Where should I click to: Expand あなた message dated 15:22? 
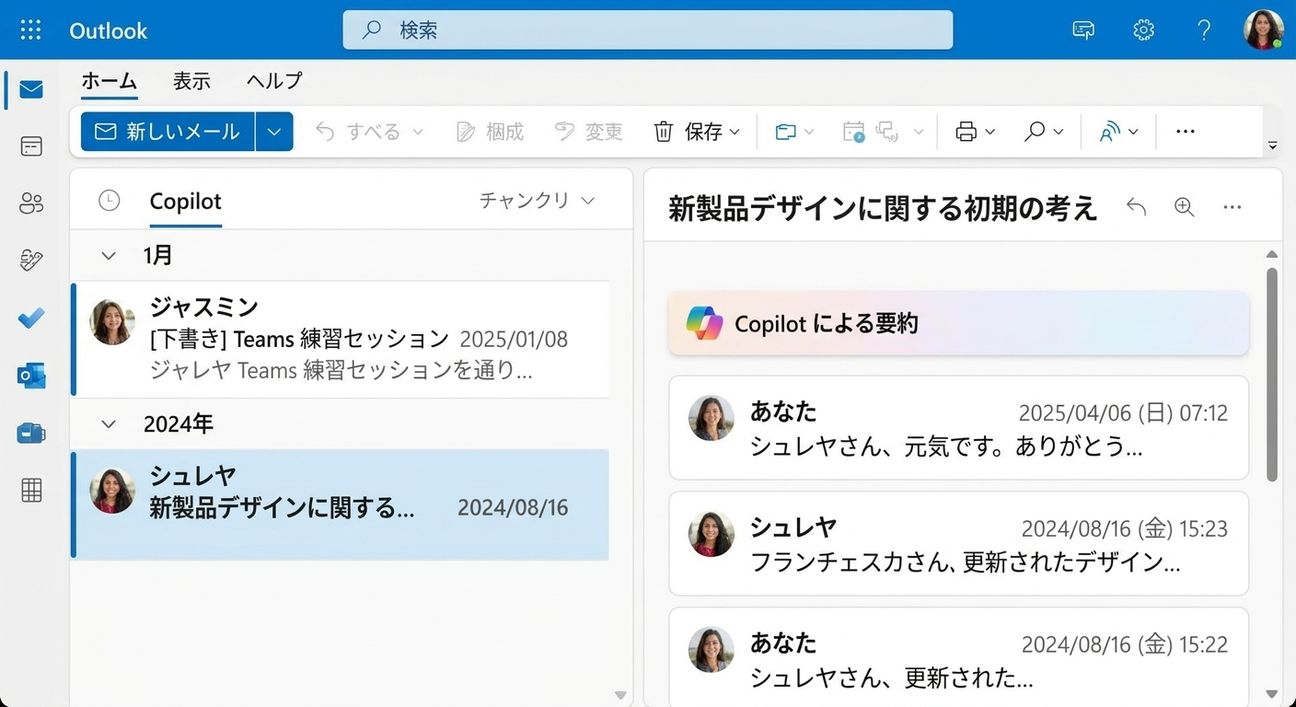pos(958,657)
